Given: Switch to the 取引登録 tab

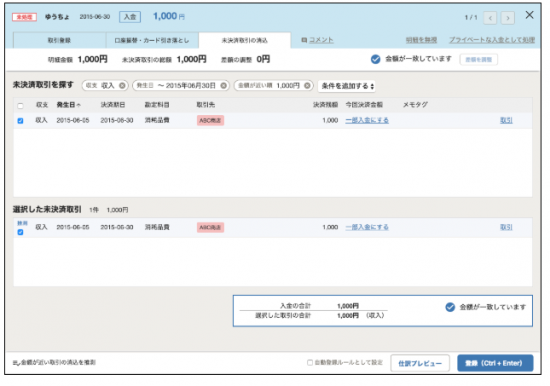Looking at the screenshot, I should coord(59,40).
